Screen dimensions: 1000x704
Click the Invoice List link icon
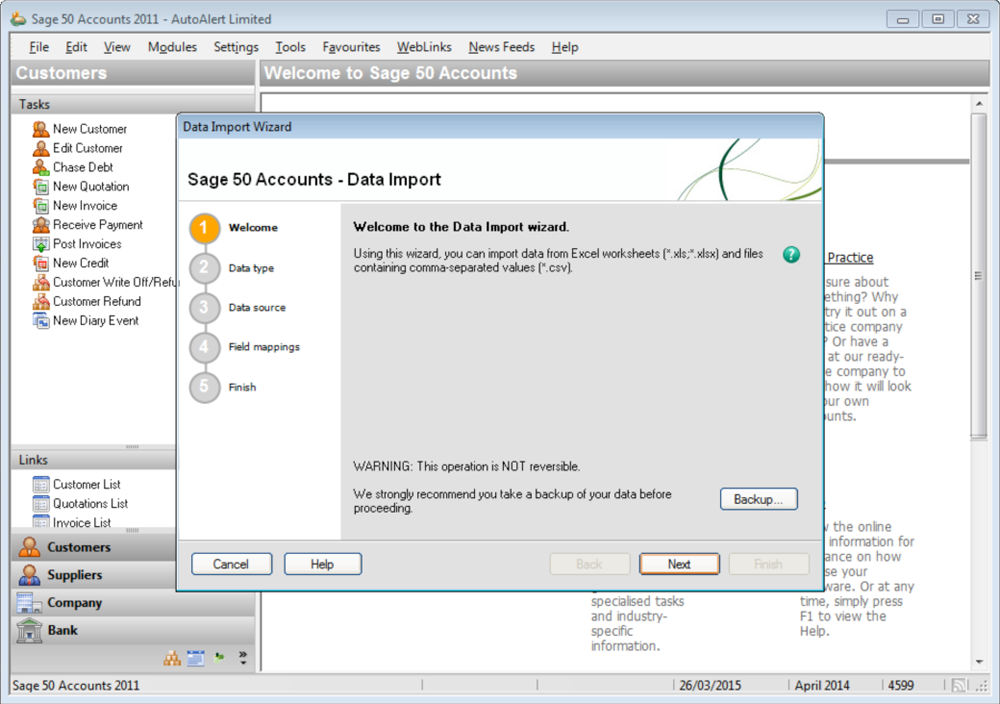41,522
